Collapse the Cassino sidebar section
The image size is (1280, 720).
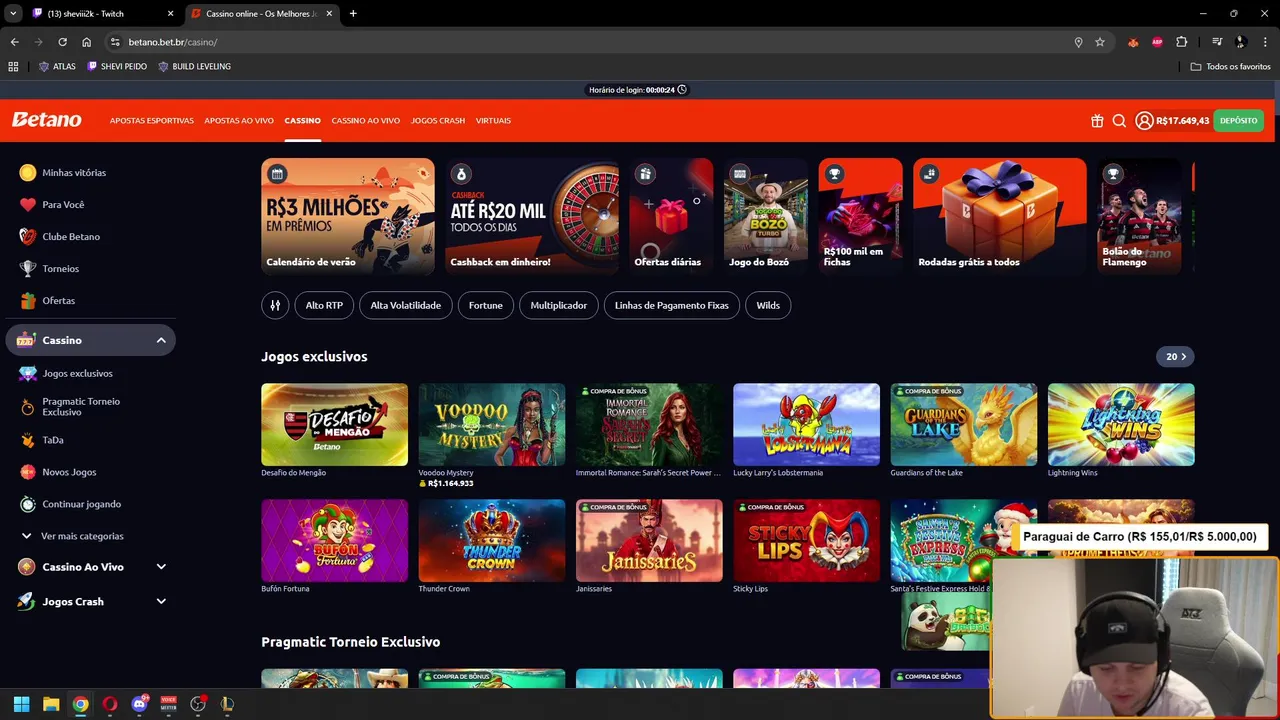point(161,341)
